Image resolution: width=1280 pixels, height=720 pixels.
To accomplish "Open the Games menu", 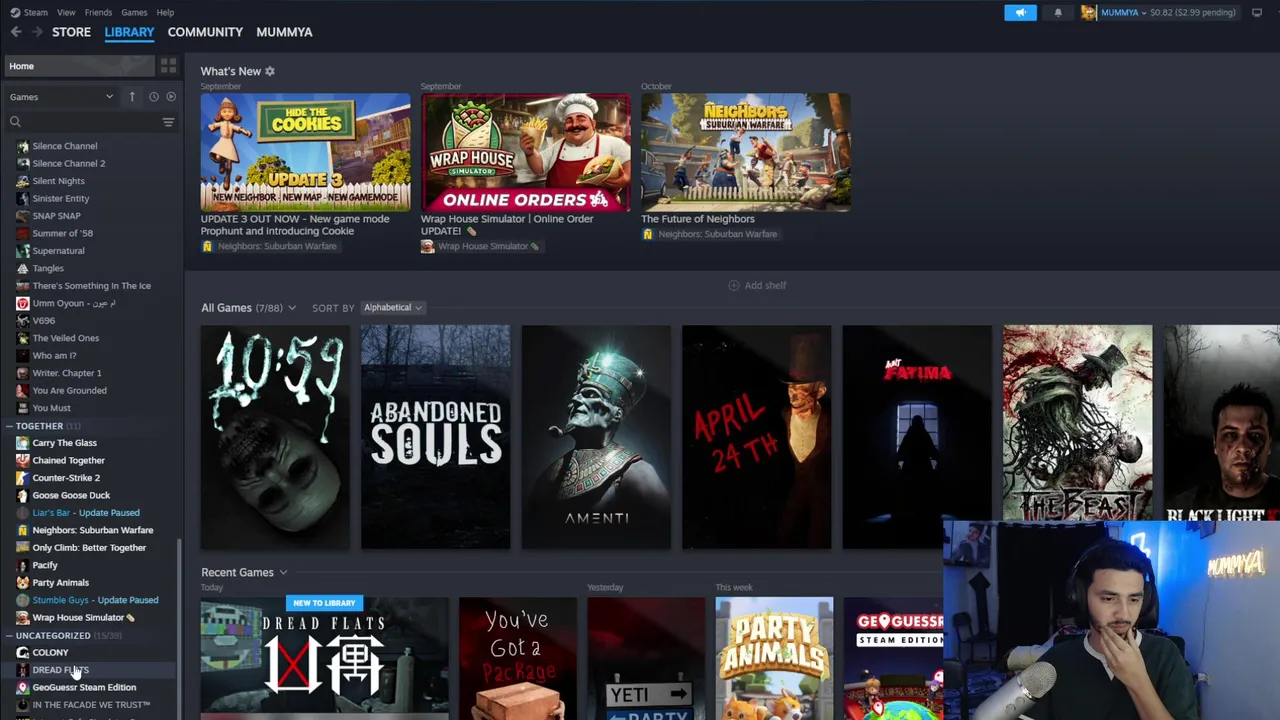I will (x=134, y=12).
